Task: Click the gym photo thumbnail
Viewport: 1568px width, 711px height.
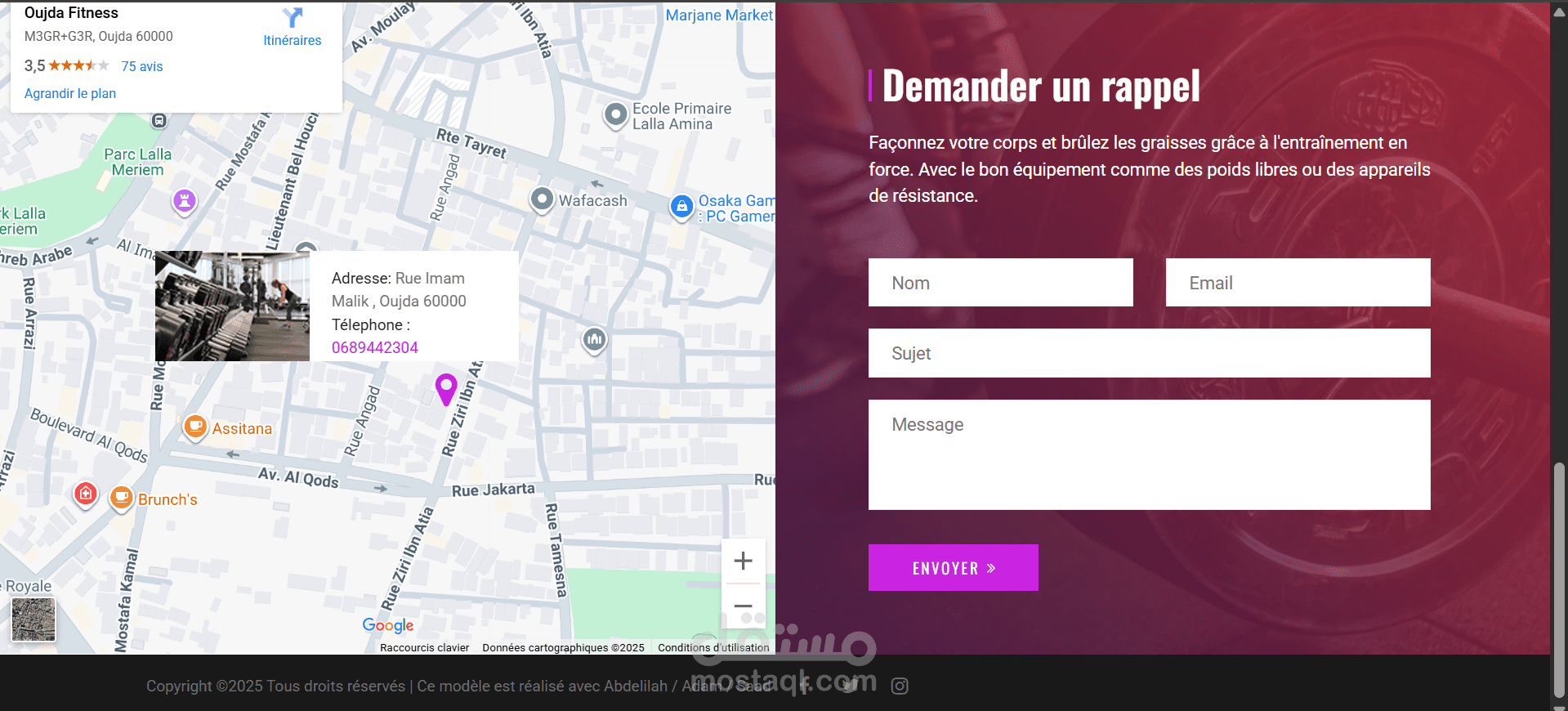Action: 232,306
